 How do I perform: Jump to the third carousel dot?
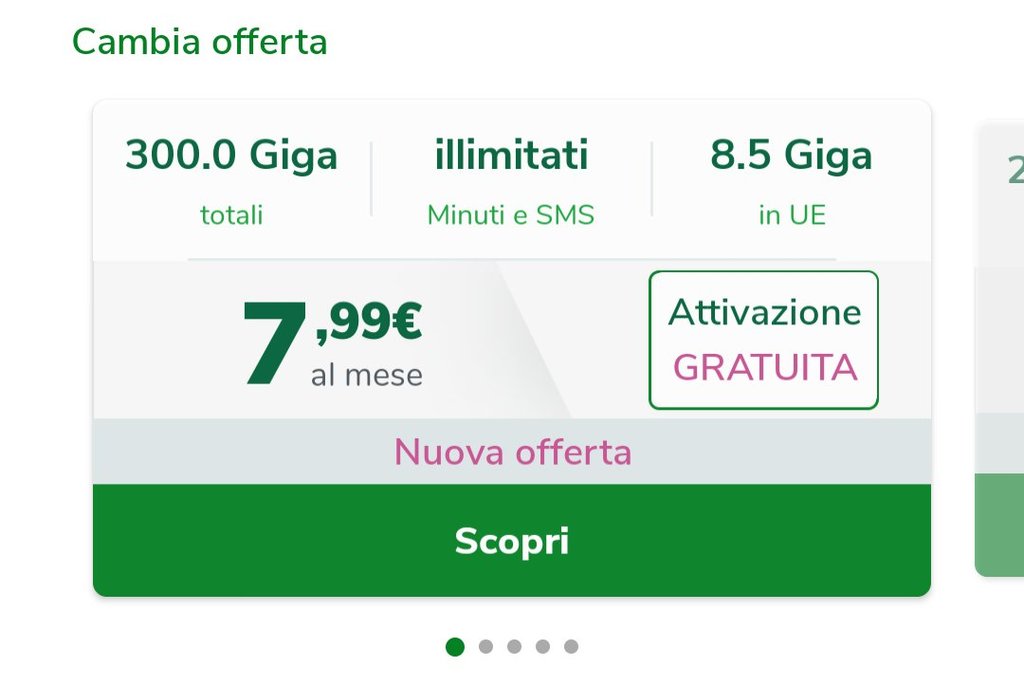[x=514, y=647]
